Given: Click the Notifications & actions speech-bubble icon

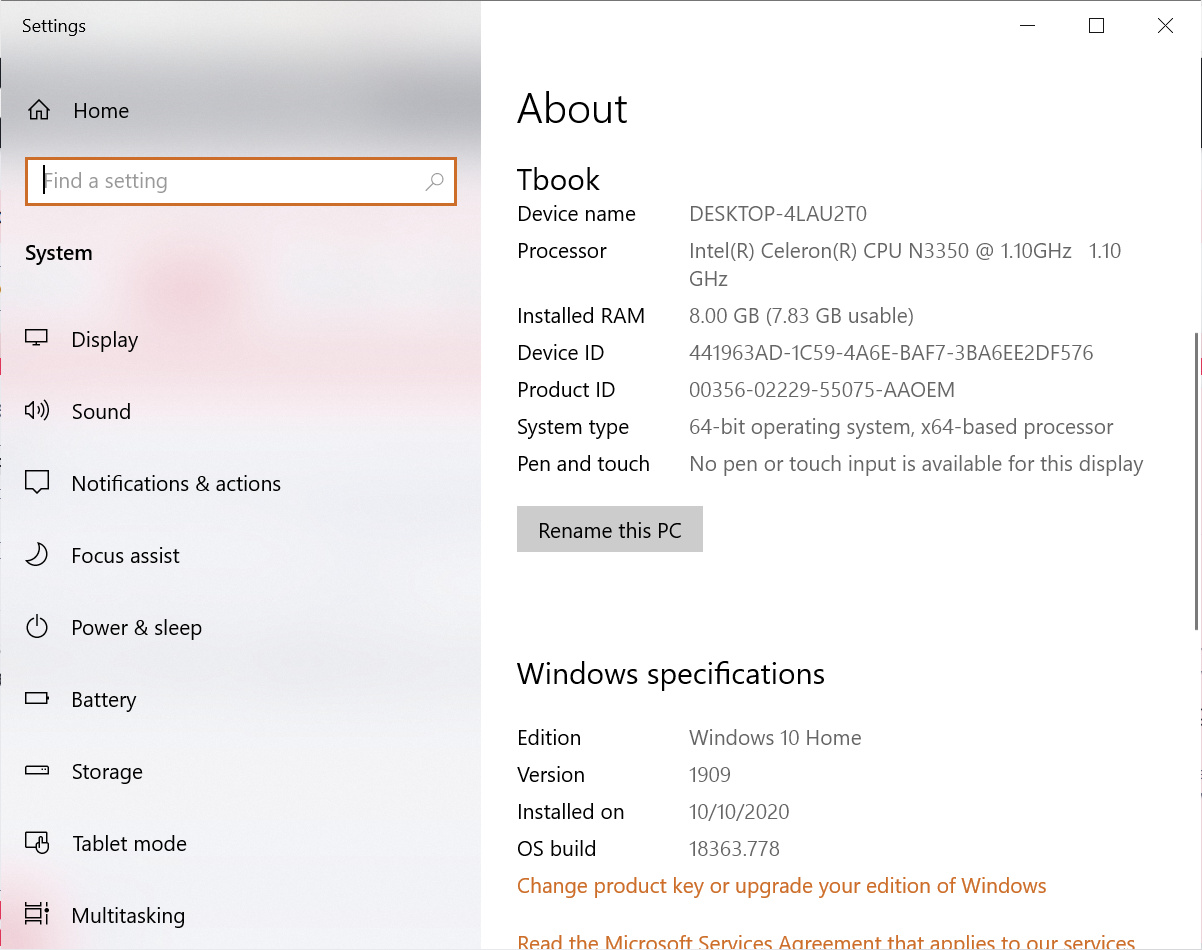Looking at the screenshot, I should tap(37, 483).
